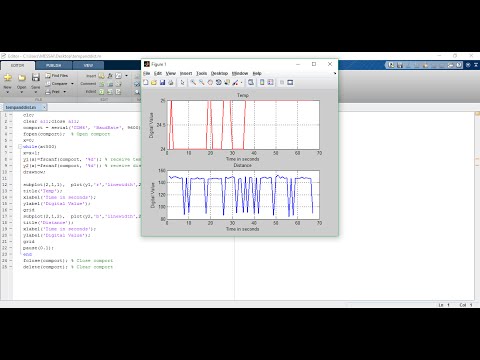Select the Rotate 3D tool in Figure 1
This screenshot has width=480, height=360.
coord(219,83)
